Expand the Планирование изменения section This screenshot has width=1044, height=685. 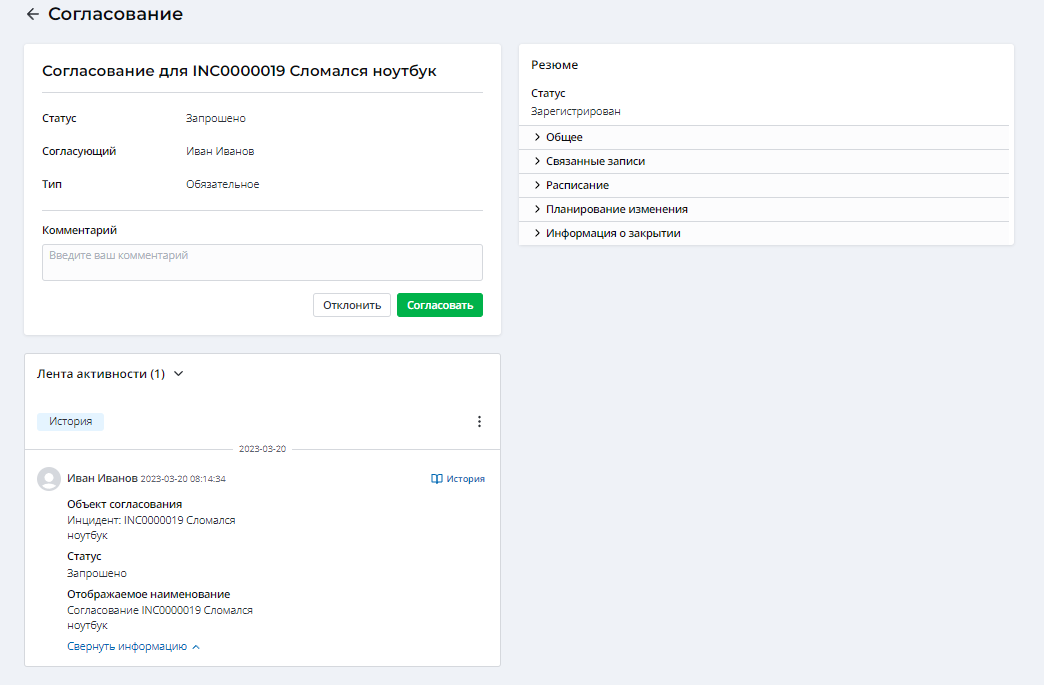pyautogui.click(x=616, y=209)
